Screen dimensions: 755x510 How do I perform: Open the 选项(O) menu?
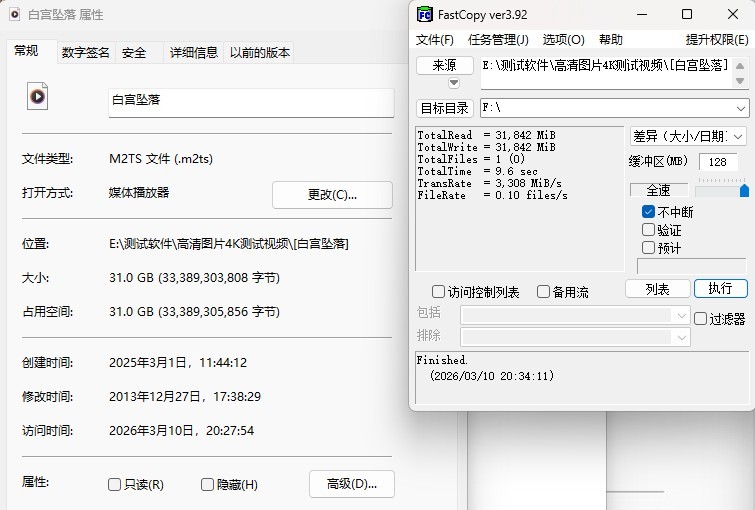(x=563, y=40)
